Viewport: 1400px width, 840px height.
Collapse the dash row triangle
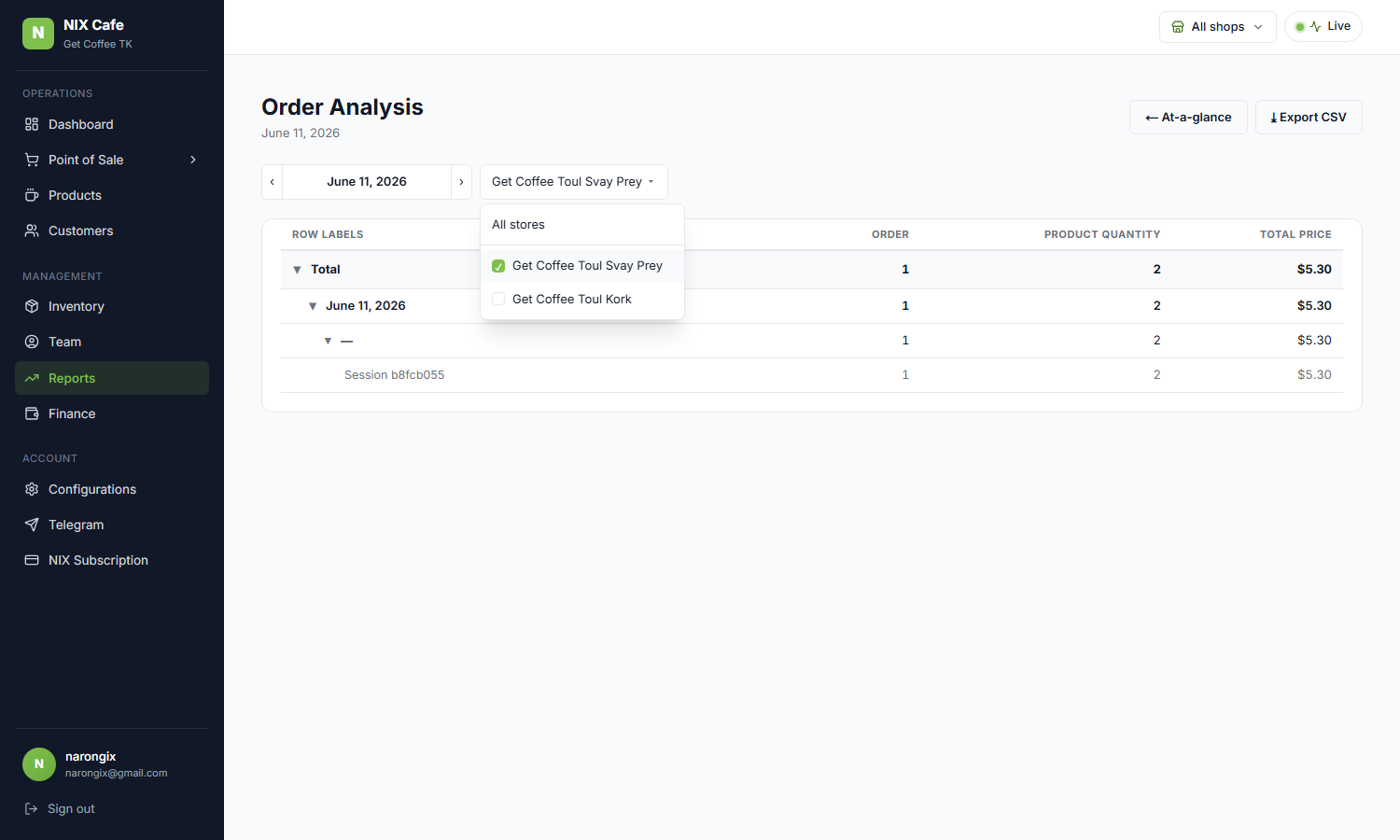328,341
